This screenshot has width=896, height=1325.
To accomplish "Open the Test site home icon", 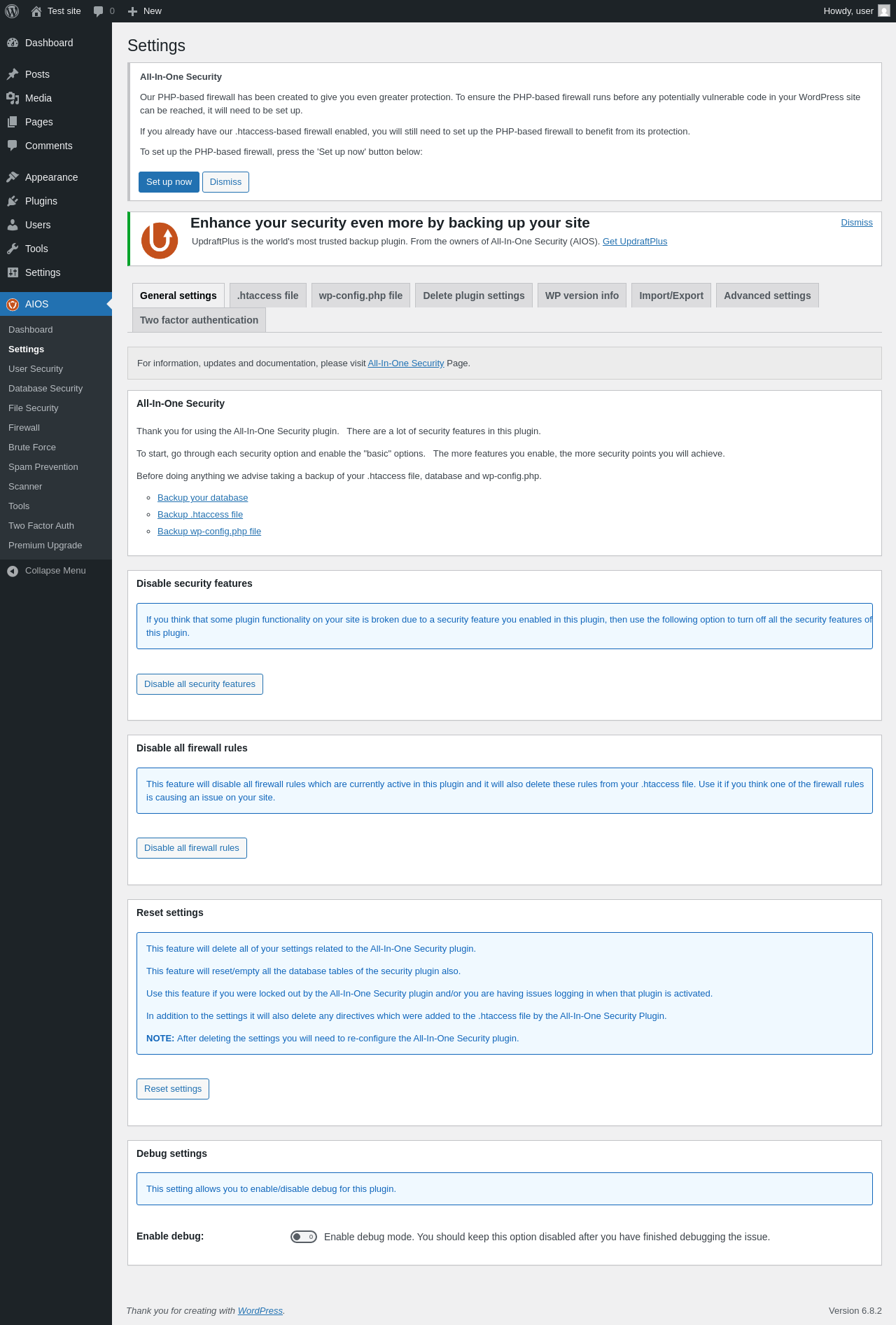I will coord(36,11).
